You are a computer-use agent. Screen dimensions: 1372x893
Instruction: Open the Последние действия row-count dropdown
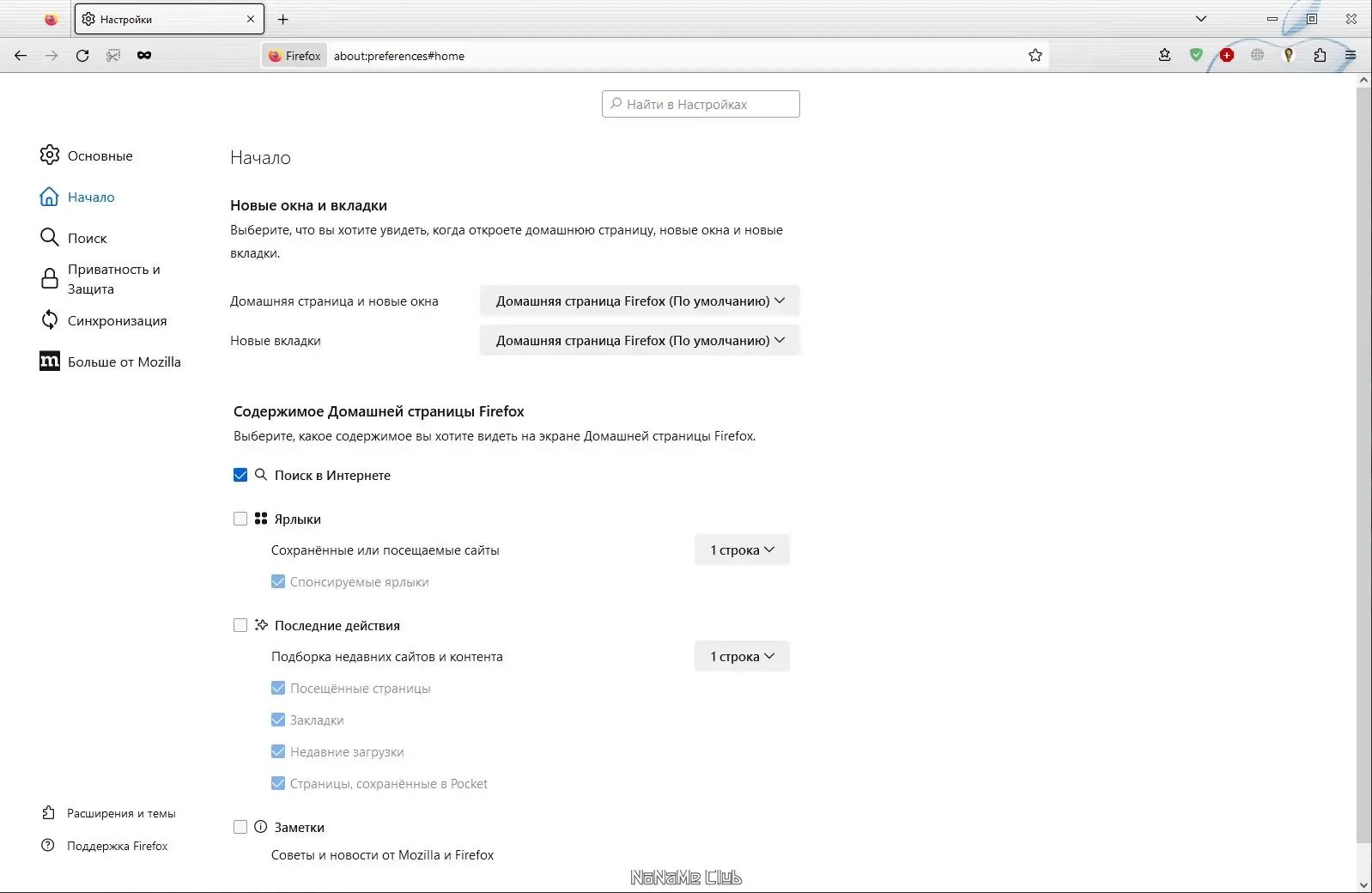(742, 656)
